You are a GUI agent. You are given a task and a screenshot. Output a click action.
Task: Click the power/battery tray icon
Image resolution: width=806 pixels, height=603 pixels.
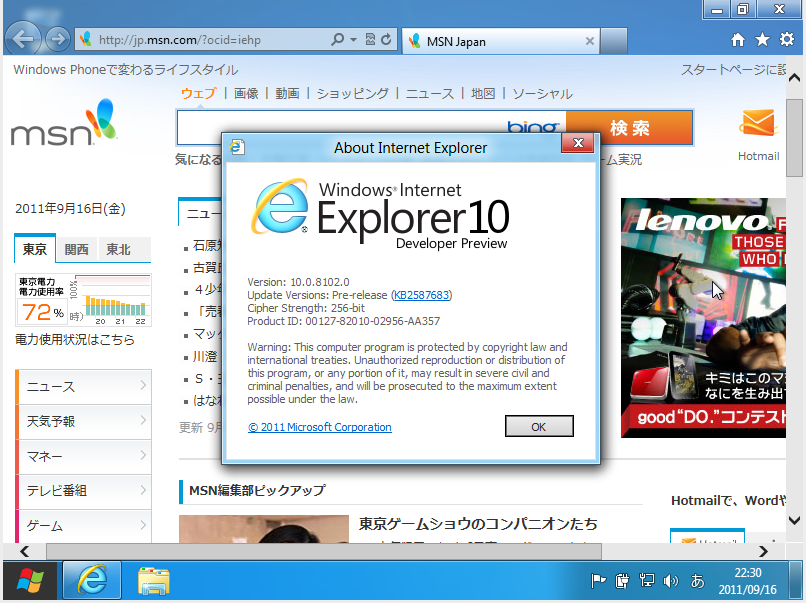tap(622, 581)
